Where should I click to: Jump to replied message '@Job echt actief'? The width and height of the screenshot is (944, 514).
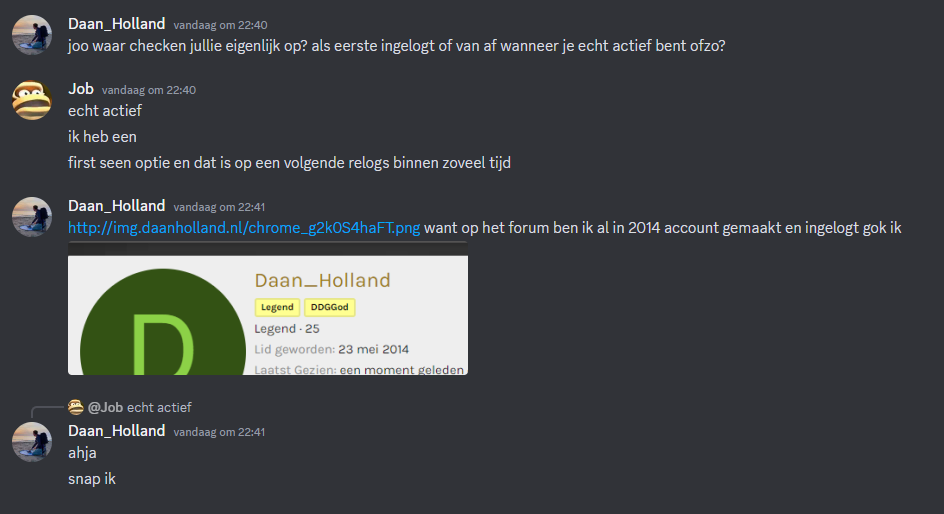pos(140,407)
